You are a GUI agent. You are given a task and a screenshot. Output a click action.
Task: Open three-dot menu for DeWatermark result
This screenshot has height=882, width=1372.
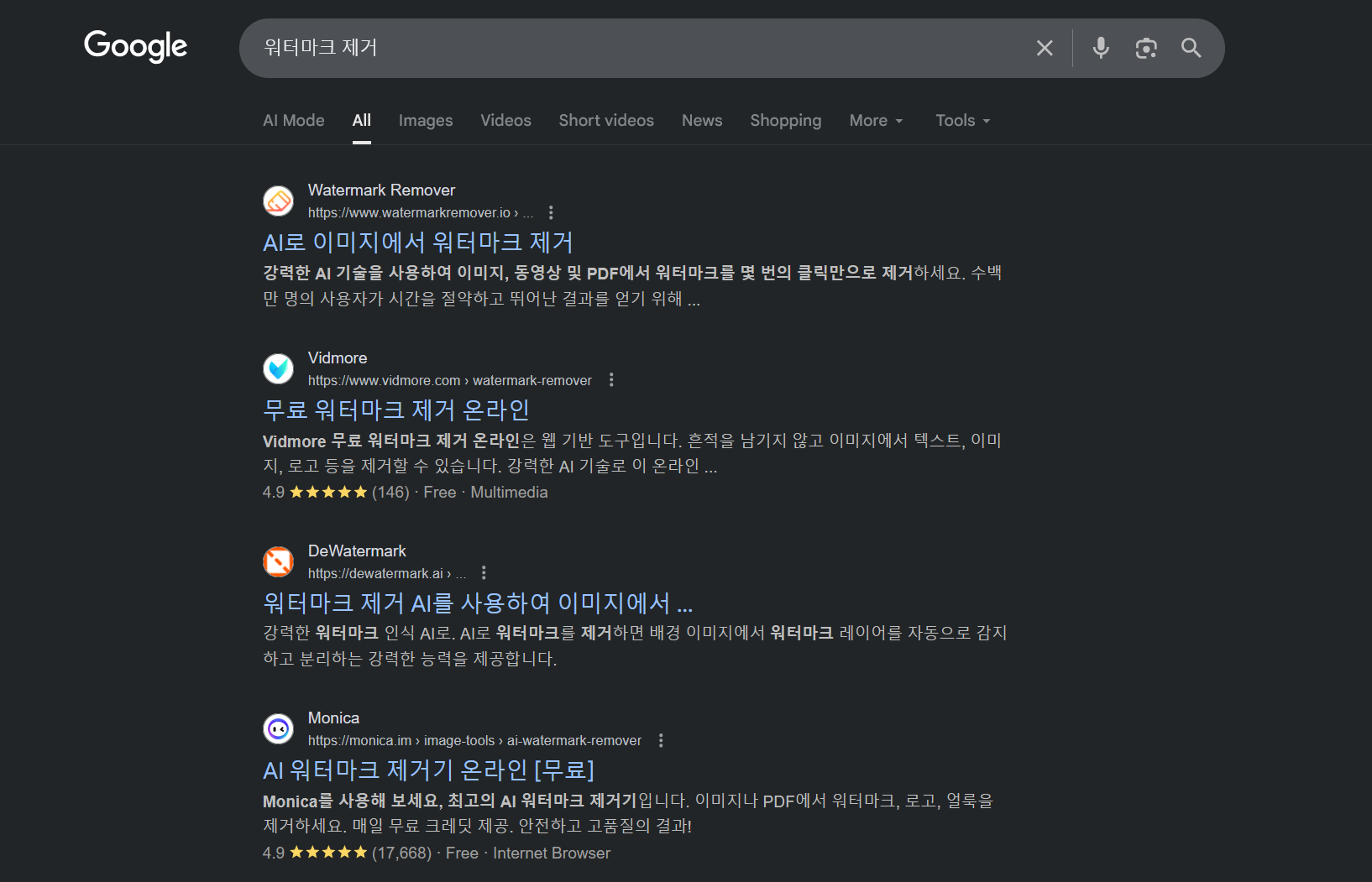coord(484,573)
